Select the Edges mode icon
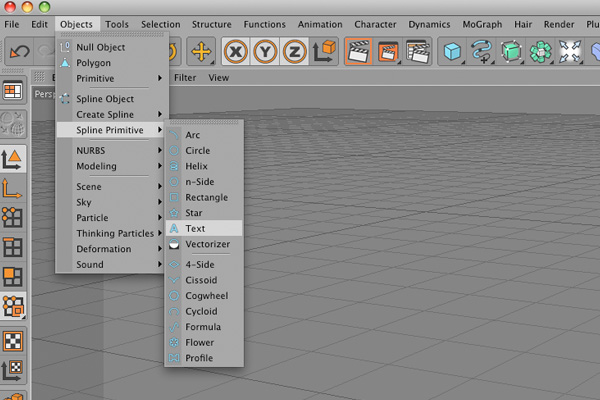 point(13,247)
